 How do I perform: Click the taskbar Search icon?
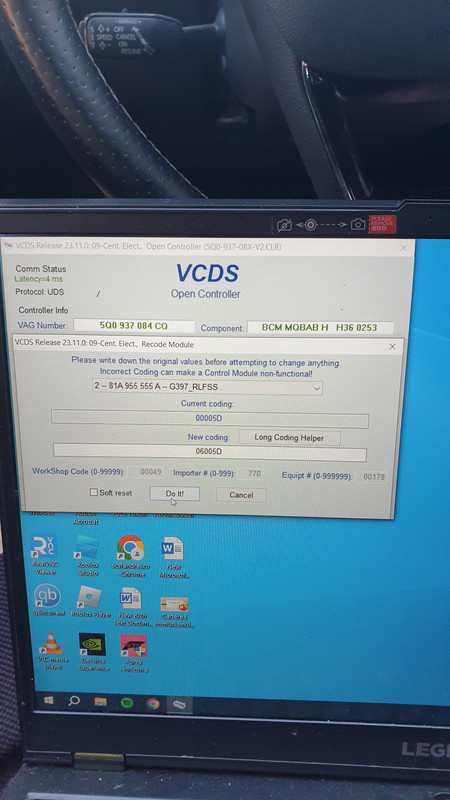point(74,701)
